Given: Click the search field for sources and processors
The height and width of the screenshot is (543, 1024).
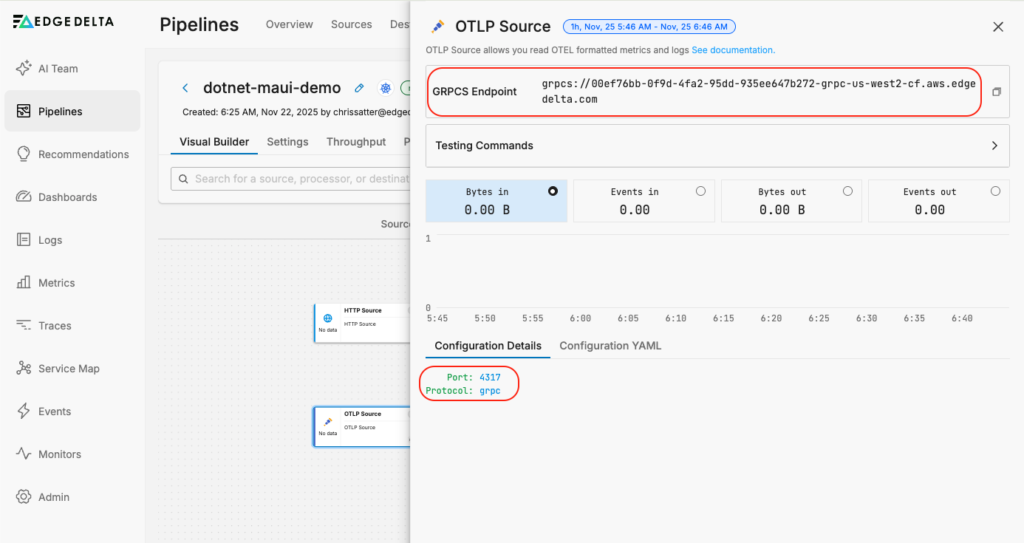Looking at the screenshot, I should 300,179.
